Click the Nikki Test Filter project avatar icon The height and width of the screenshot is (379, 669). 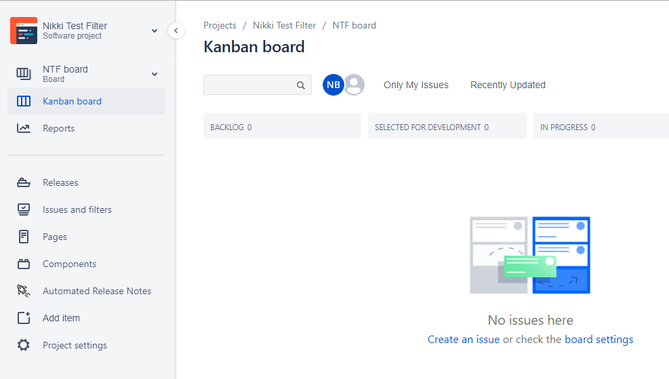point(23,31)
